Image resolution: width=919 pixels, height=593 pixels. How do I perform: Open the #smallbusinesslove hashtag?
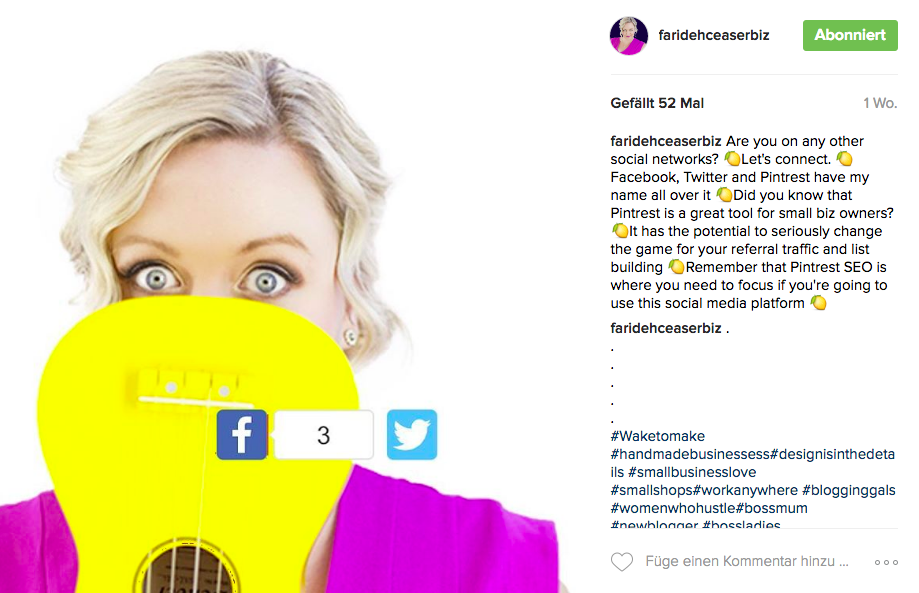pyautogui.click(x=692, y=472)
